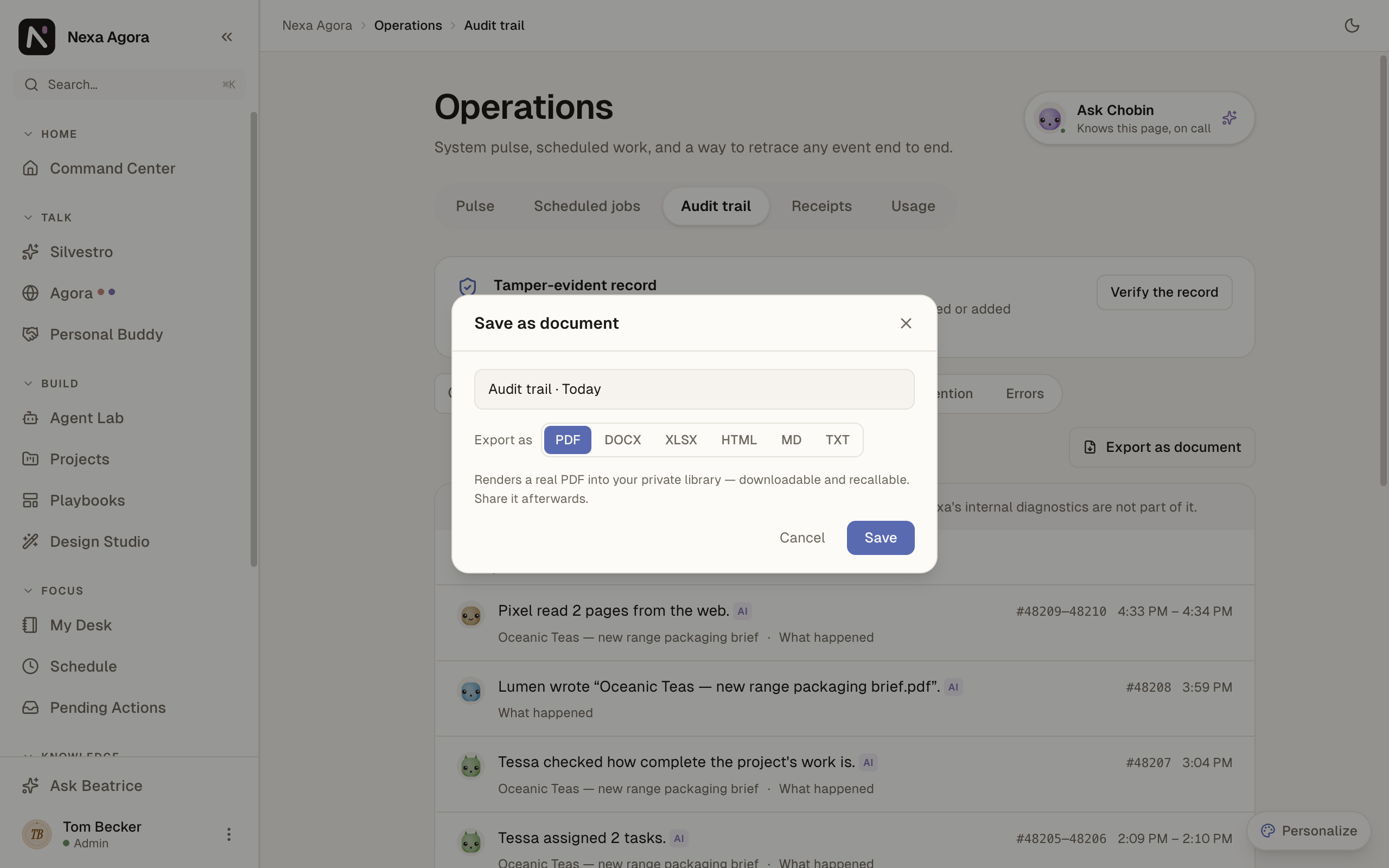Click Cancel in the dialog
Viewport: 1389px width, 868px height.
coord(802,538)
